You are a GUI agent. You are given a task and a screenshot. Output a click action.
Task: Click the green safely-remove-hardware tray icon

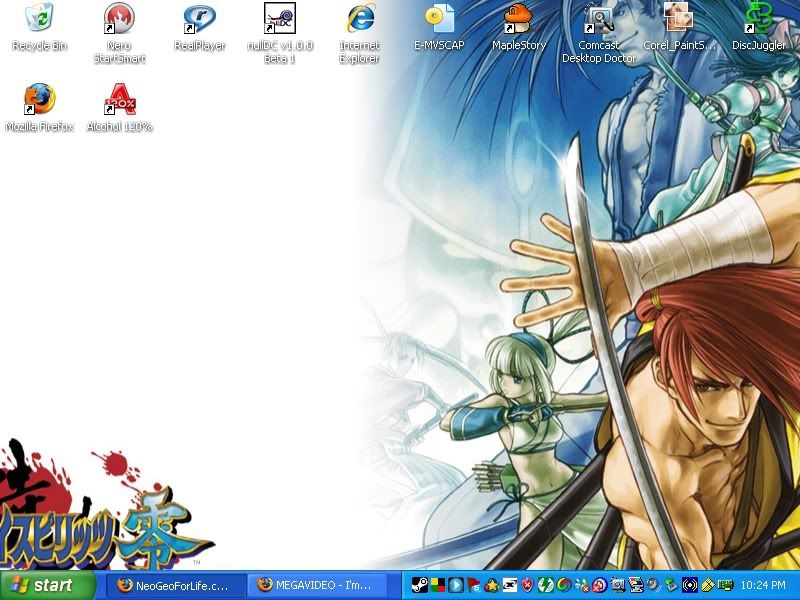pos(671,585)
